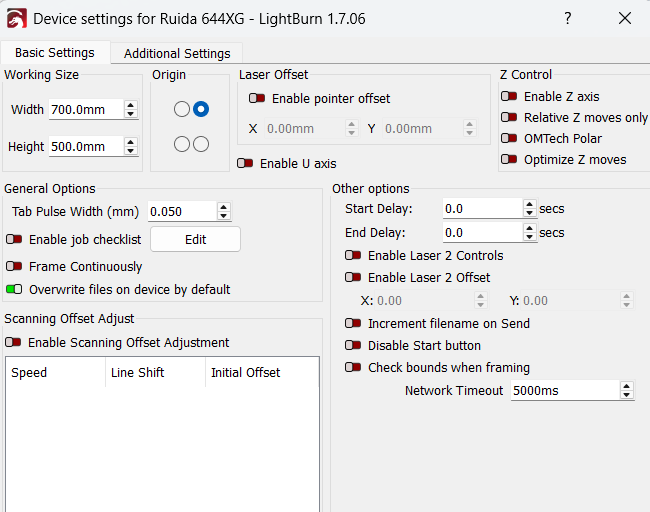Click the Start Delay input field
Screen dimensions: 650x512
483,209
